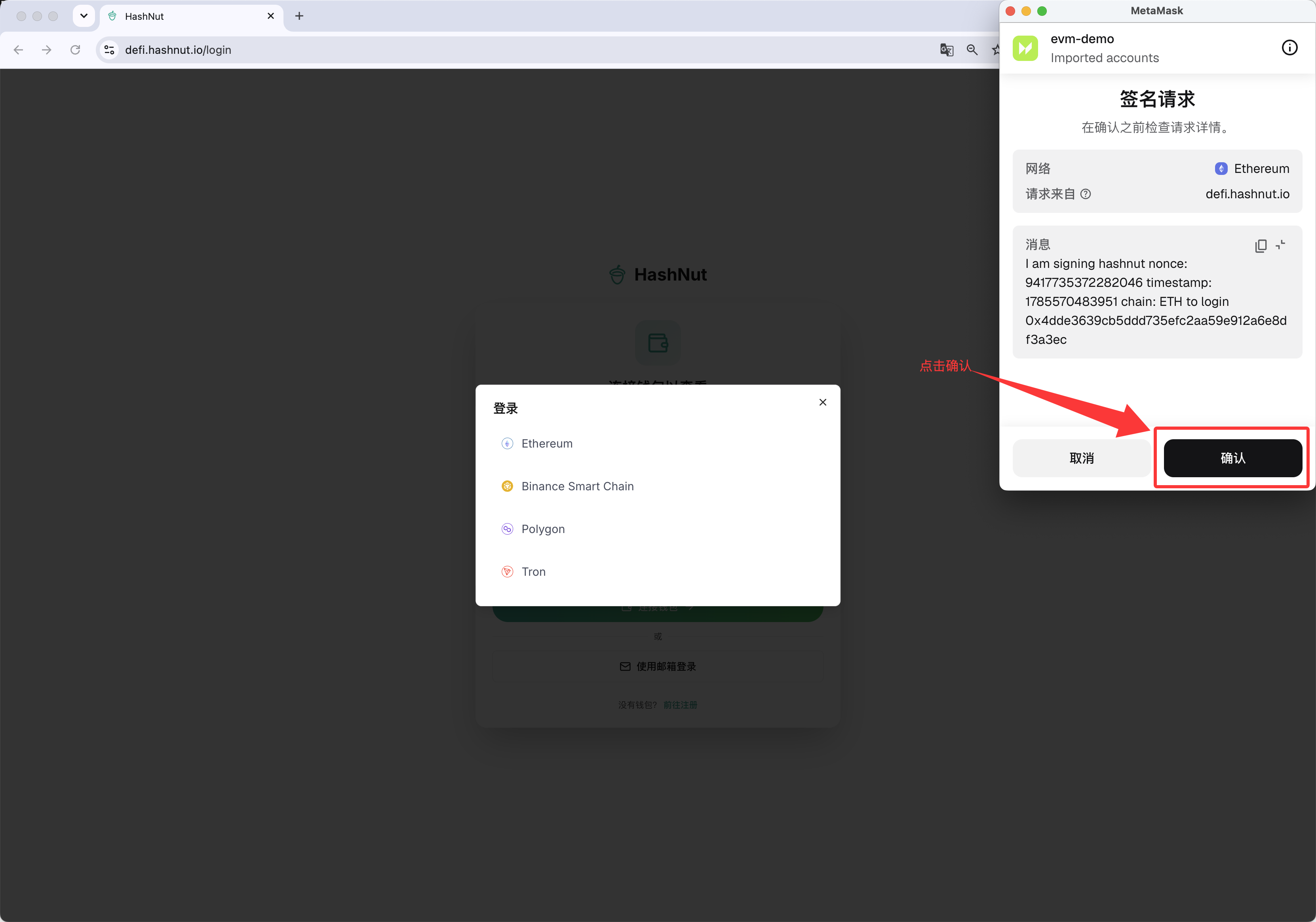The width and height of the screenshot is (1316, 922).
Task: Collapse the 消息 message section
Action: pyautogui.click(x=1280, y=245)
